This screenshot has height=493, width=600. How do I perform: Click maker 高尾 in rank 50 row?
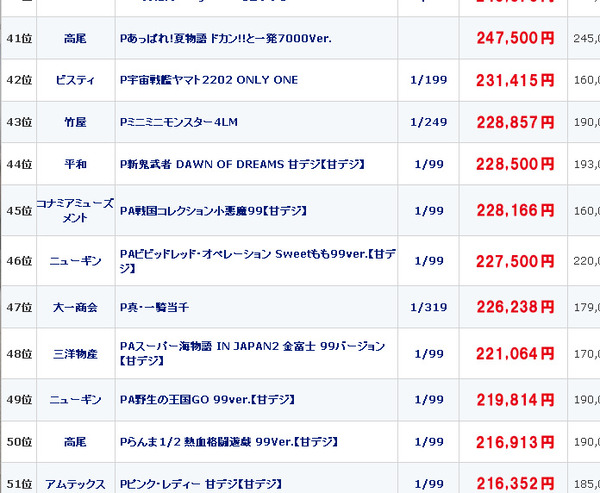pos(75,442)
